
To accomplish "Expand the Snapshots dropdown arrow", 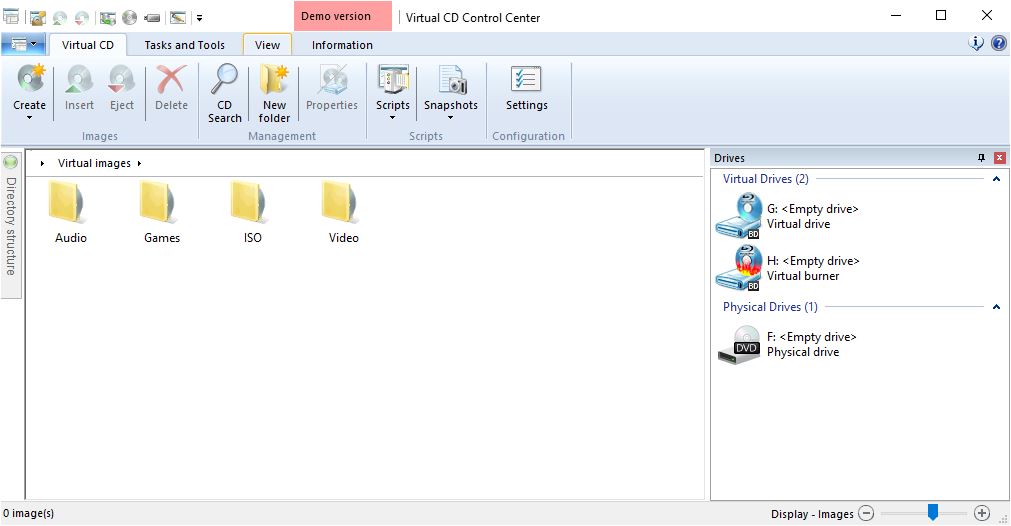I will tap(451, 118).
